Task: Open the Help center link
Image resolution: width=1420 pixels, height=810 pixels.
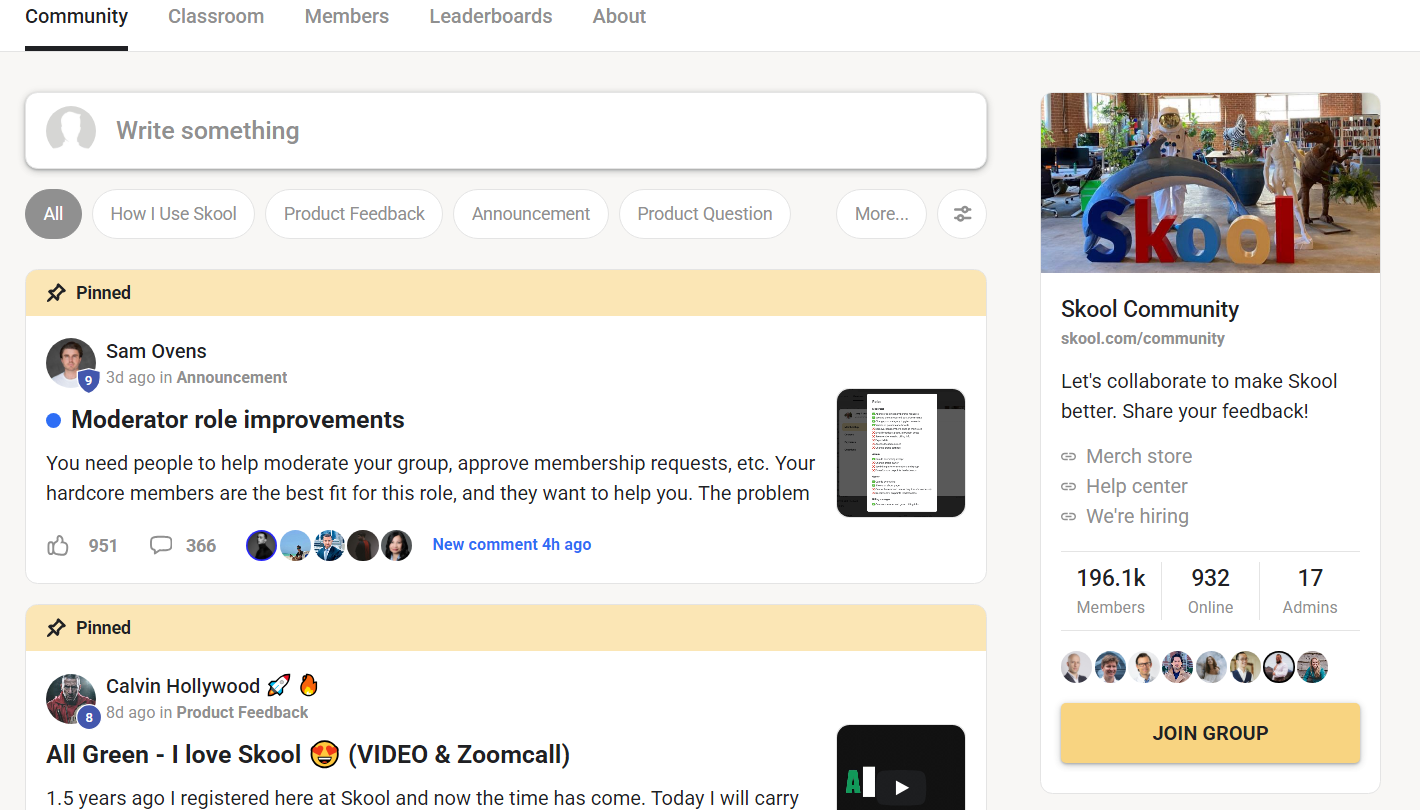Action: click(1137, 486)
